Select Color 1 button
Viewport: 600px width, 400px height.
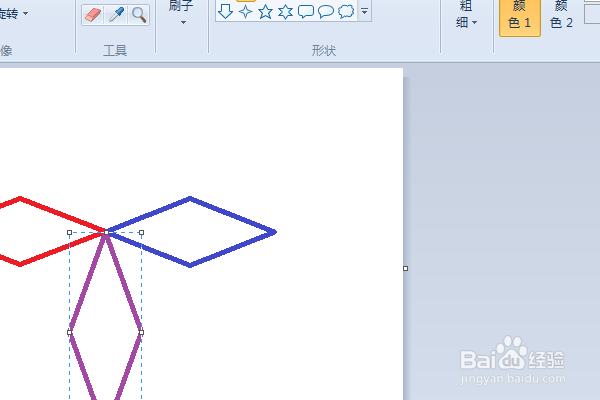pos(520,17)
